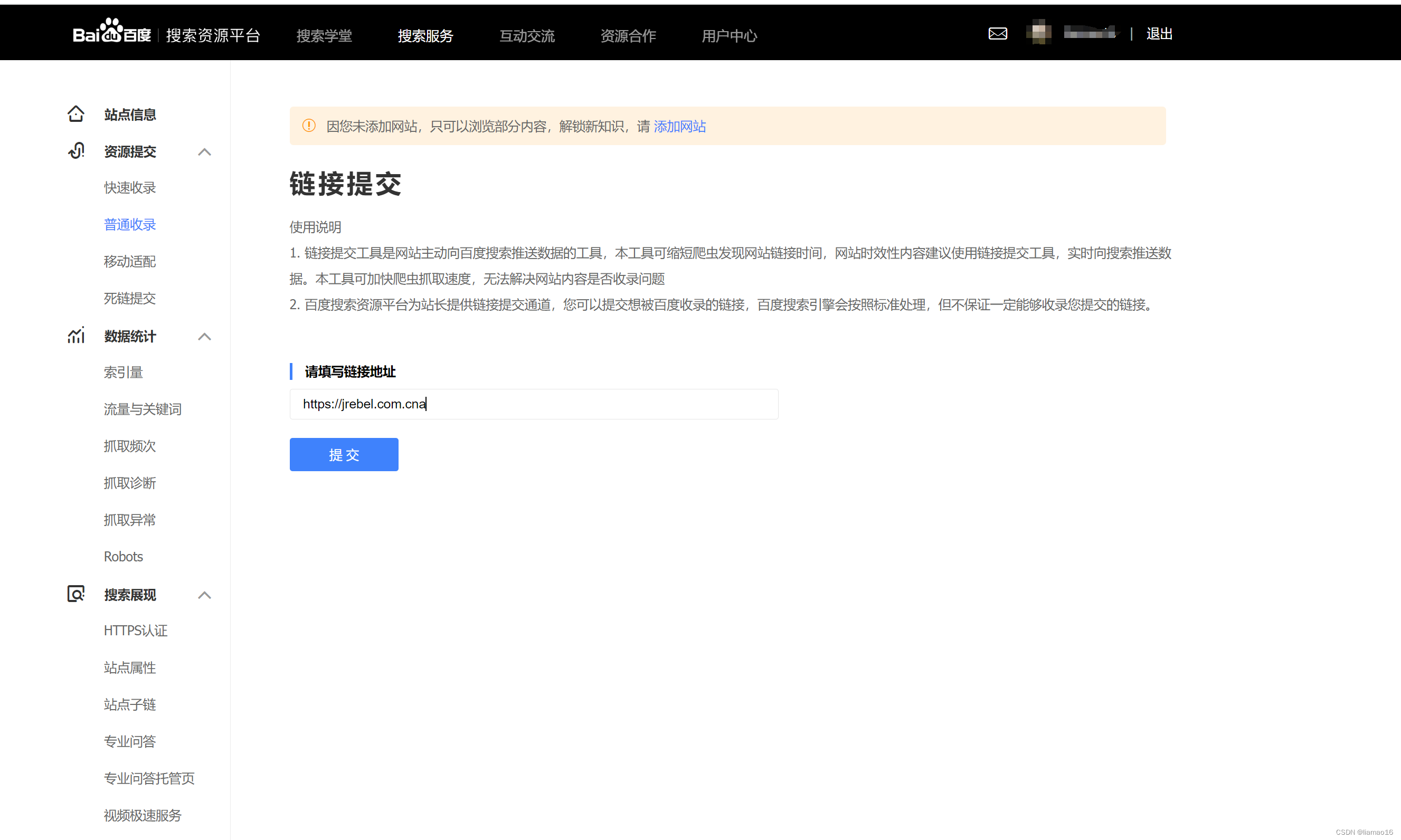Click the home icon beside 站点信息

(x=76, y=114)
